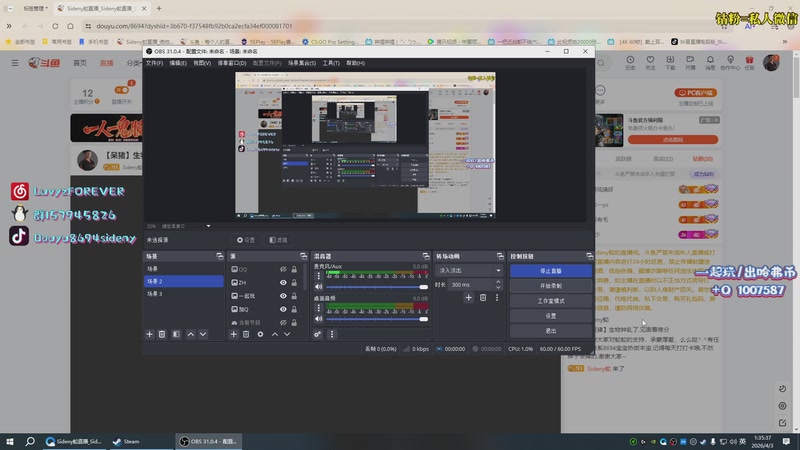
Task: Open the 文件(F) menu in OBS
Action: coord(154,63)
